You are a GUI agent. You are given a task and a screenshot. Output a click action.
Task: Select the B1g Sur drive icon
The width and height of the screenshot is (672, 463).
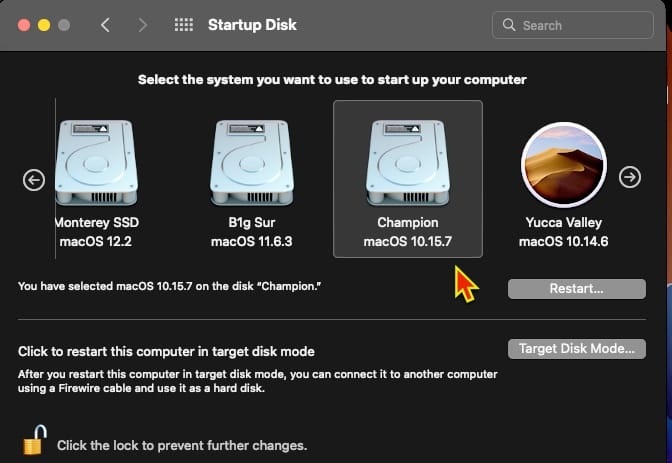point(251,163)
